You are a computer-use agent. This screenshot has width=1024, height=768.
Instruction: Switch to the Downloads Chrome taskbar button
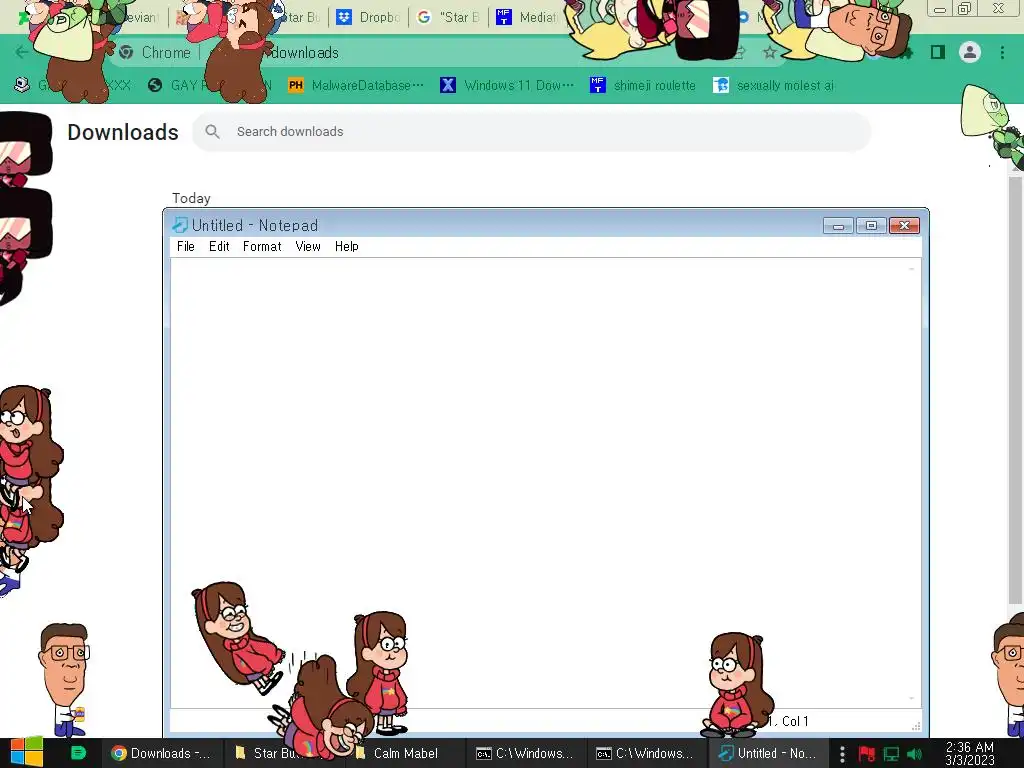[x=162, y=753]
